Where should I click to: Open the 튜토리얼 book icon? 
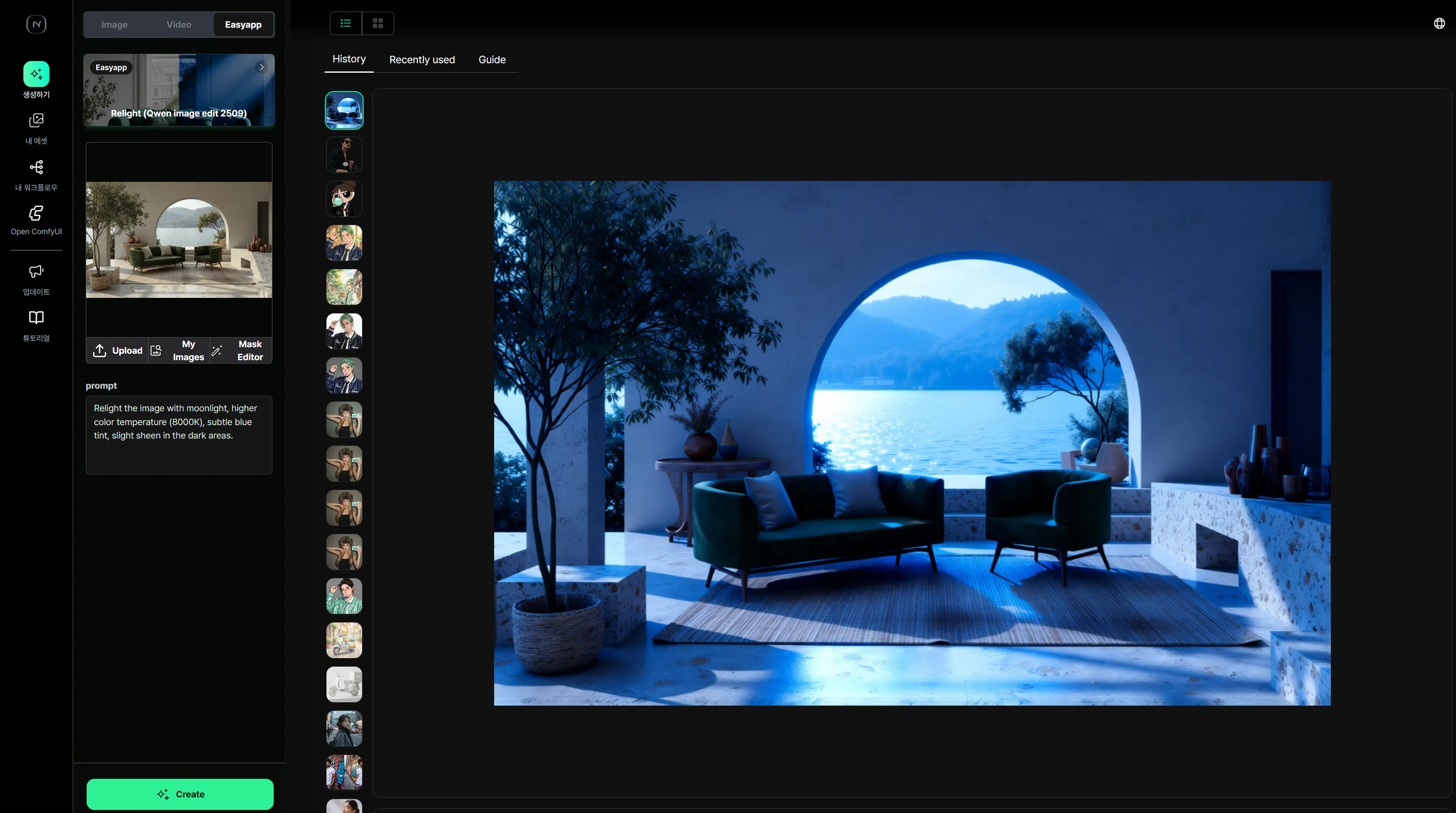[36, 317]
